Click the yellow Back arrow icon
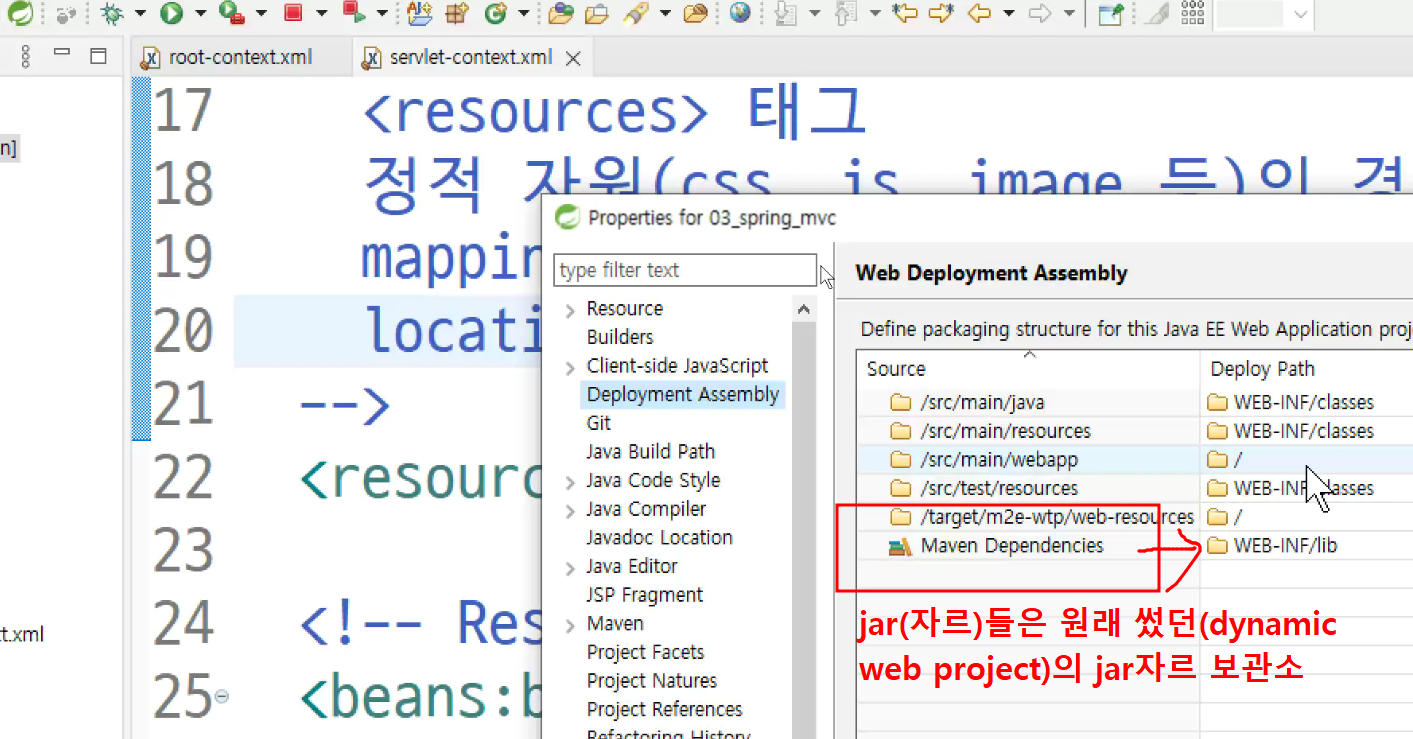 [x=980, y=13]
